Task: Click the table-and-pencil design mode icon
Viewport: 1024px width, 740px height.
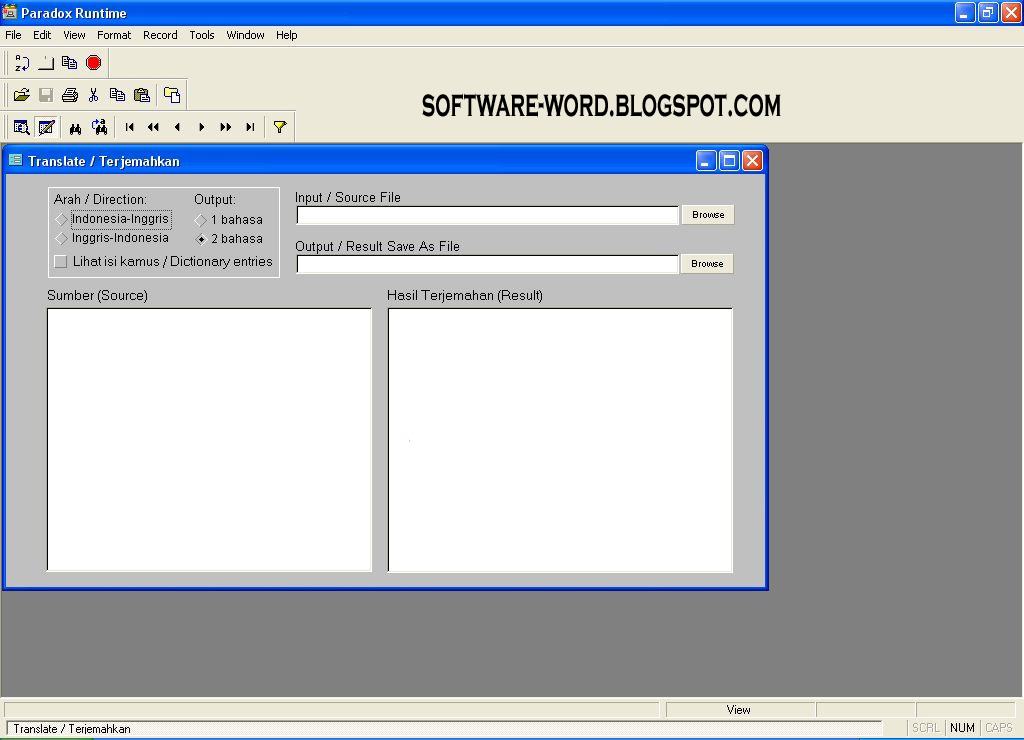Action: (46, 127)
